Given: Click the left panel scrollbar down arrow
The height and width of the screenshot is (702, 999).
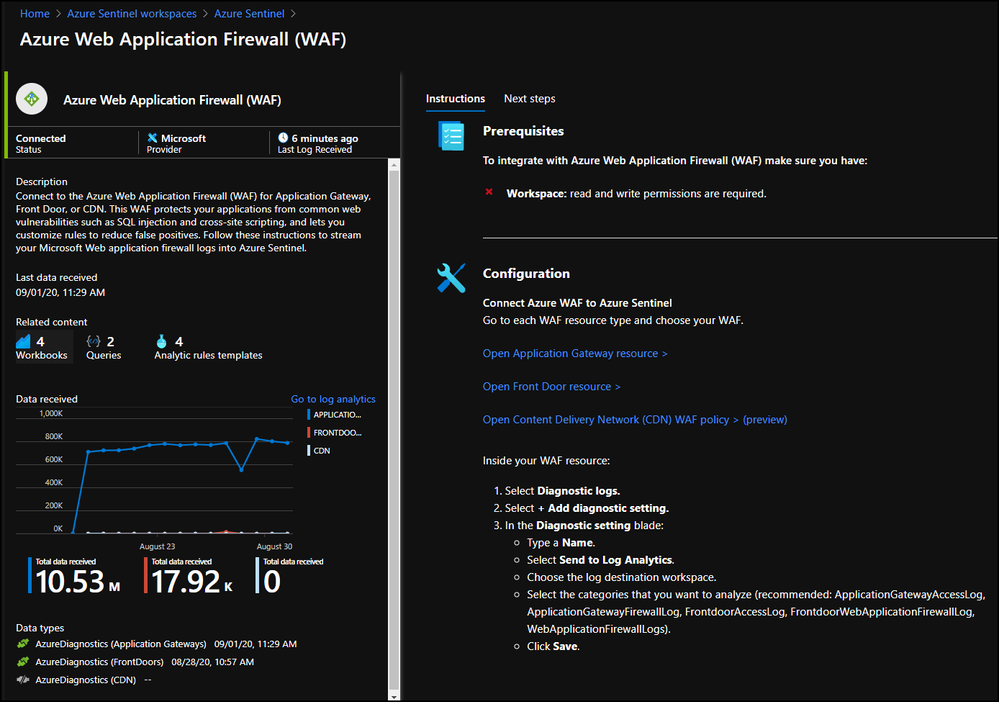Looking at the screenshot, I should tap(394, 696).
